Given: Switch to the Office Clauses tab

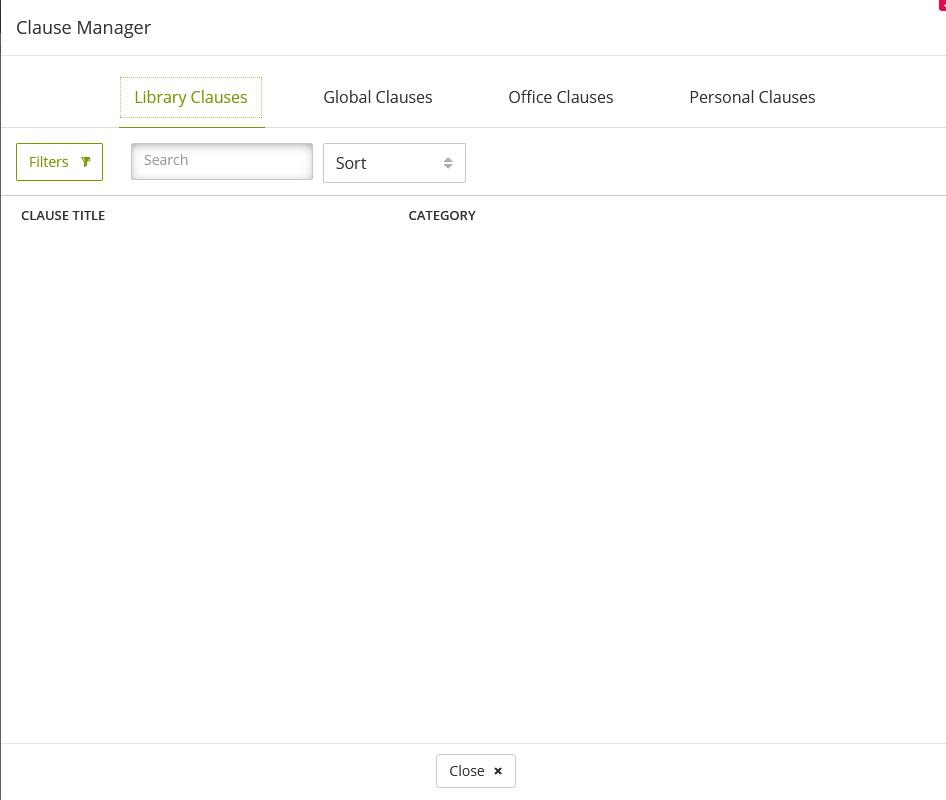Looking at the screenshot, I should pos(560,97).
